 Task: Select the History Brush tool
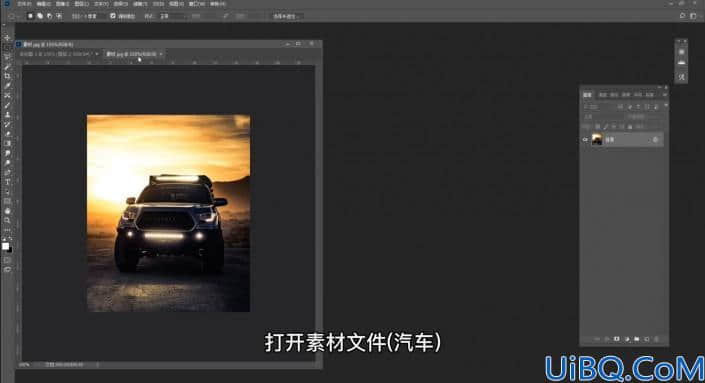(x=7, y=124)
